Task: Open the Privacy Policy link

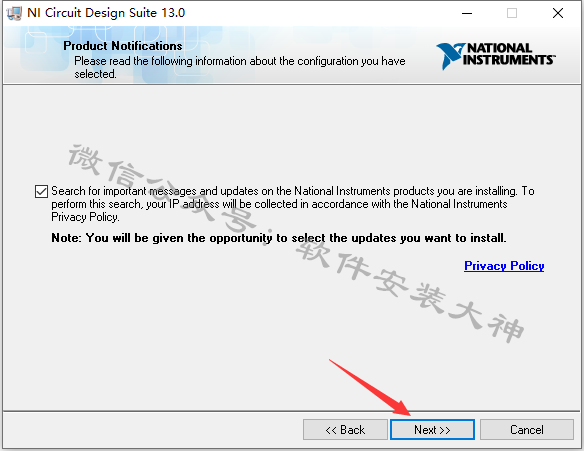Action: (504, 266)
